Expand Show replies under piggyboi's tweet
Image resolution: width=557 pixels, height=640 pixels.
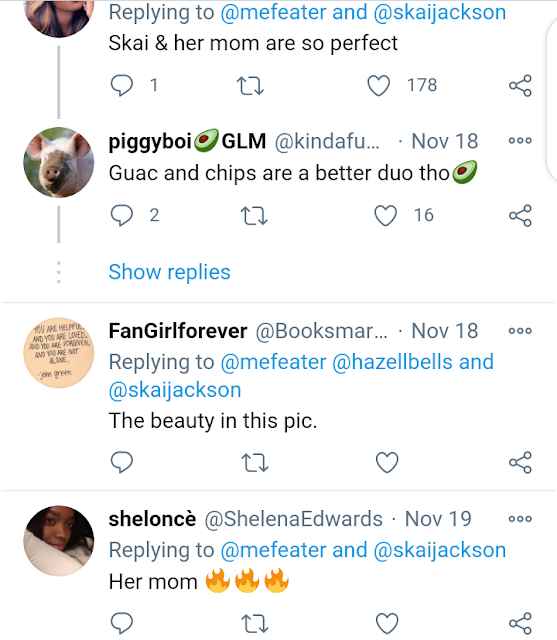(169, 272)
